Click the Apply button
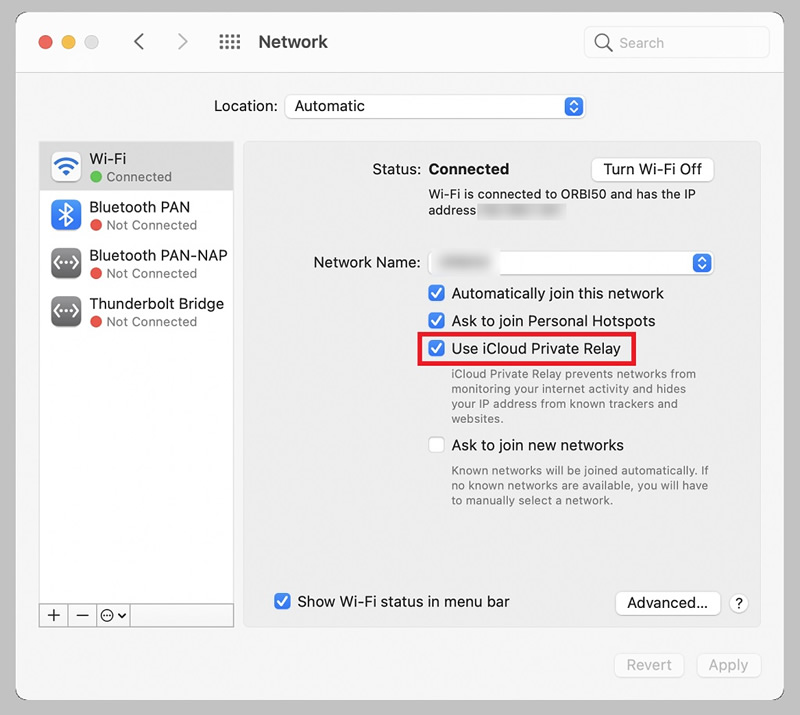The image size is (800, 715). pos(728,665)
